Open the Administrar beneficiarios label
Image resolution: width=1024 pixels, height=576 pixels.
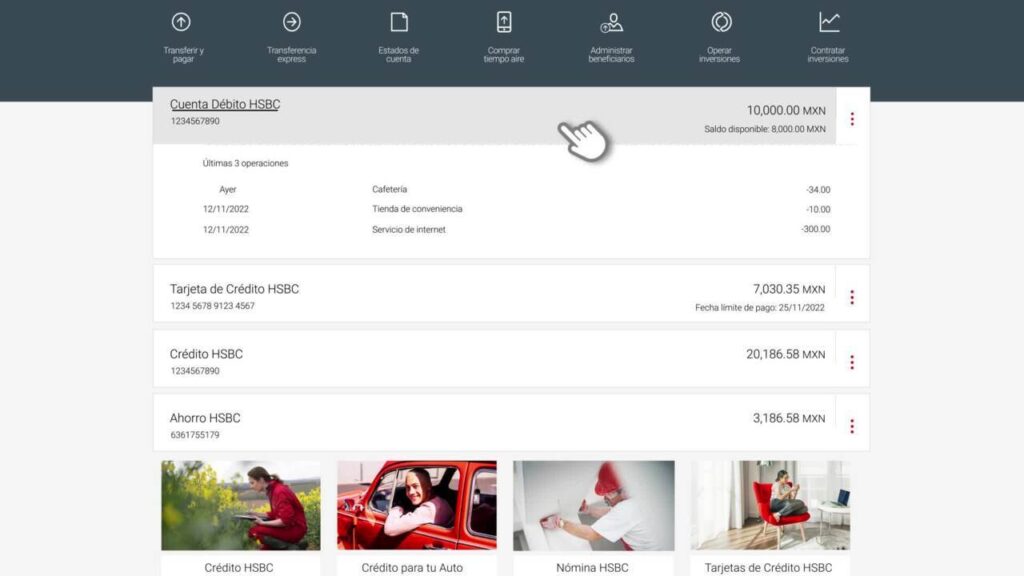(611, 55)
